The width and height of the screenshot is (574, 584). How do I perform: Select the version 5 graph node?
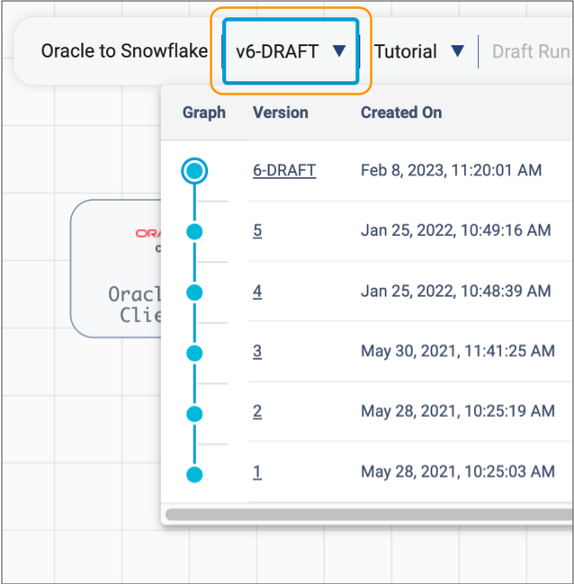click(x=194, y=232)
